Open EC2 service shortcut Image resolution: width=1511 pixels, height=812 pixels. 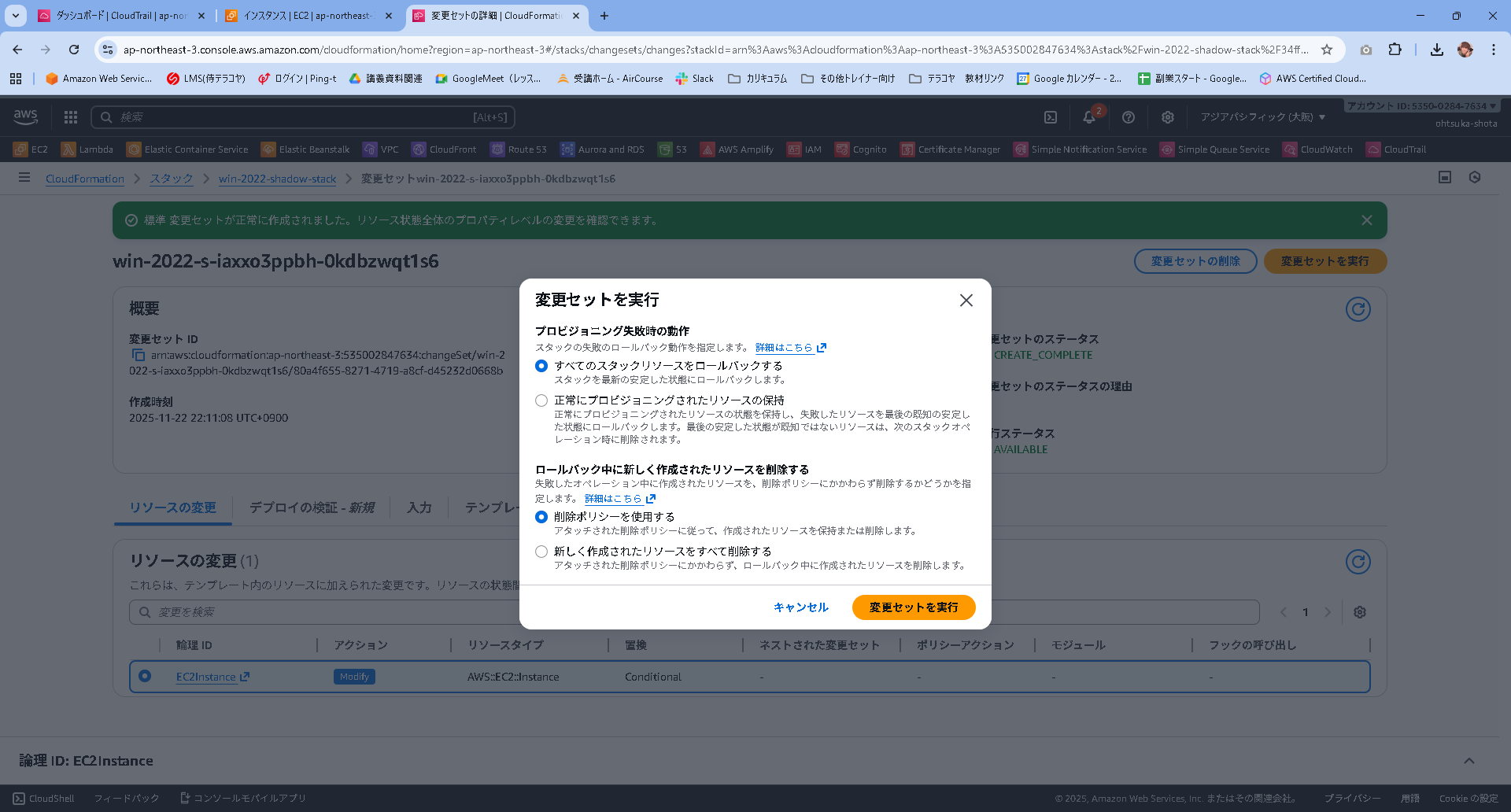pyautogui.click(x=31, y=149)
